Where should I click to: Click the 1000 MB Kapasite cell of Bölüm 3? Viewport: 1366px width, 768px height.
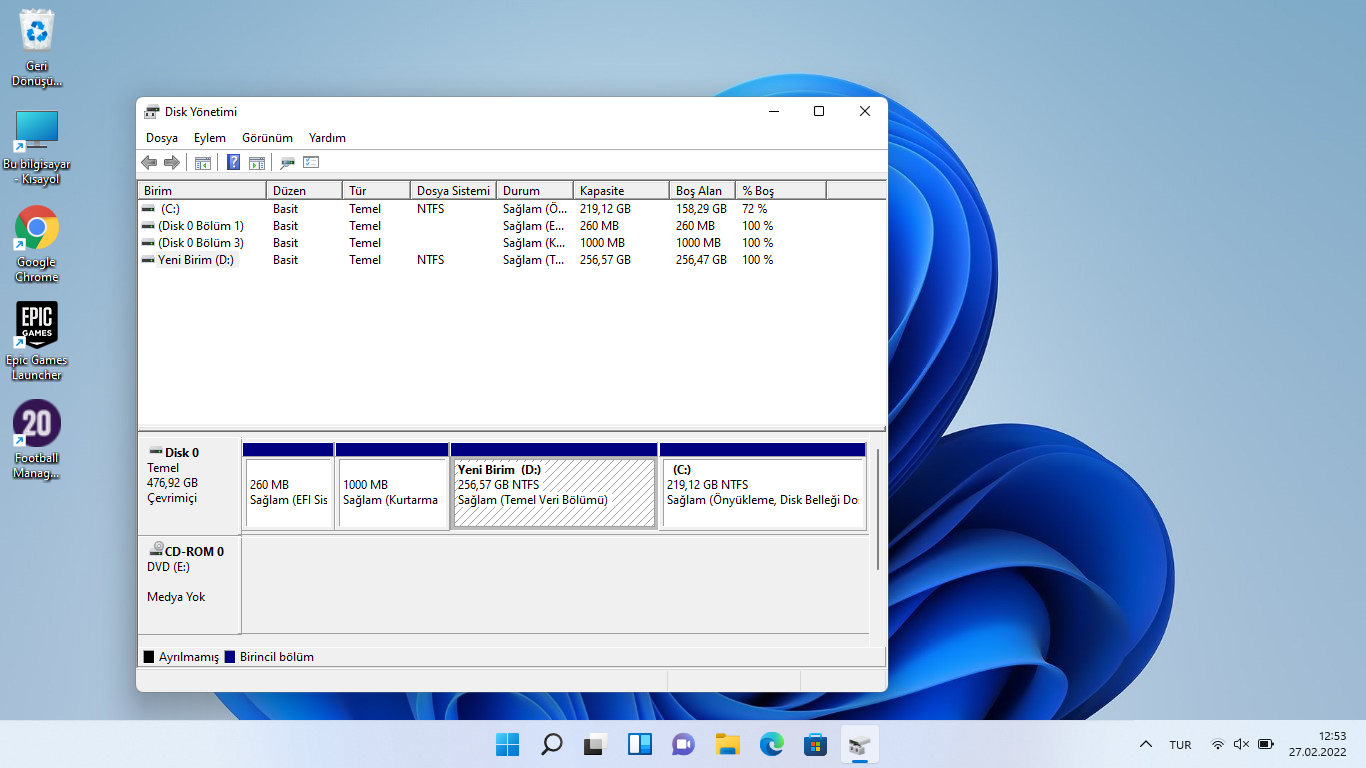tap(602, 243)
